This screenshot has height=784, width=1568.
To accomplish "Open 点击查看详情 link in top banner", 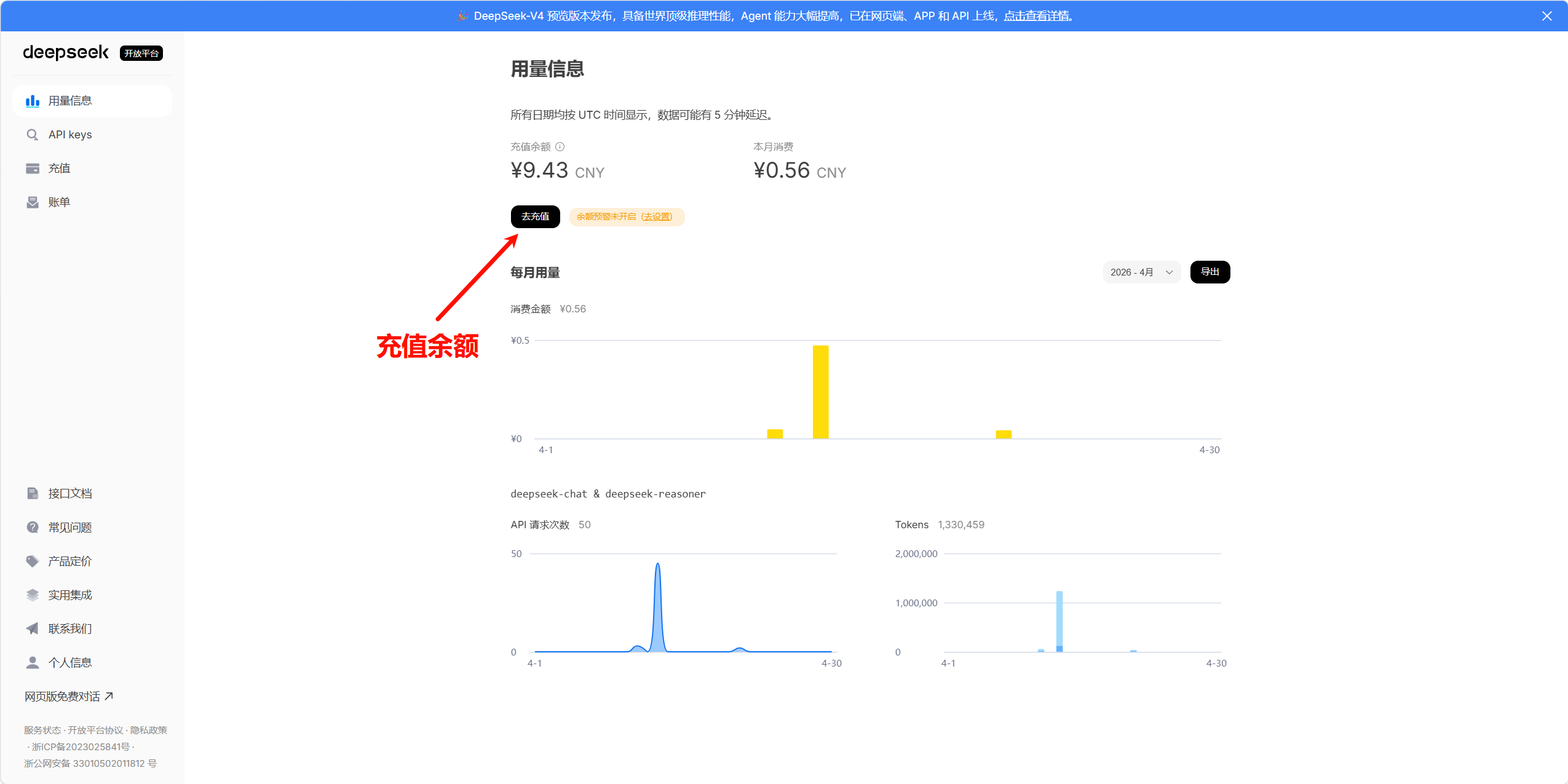I will tap(1037, 16).
